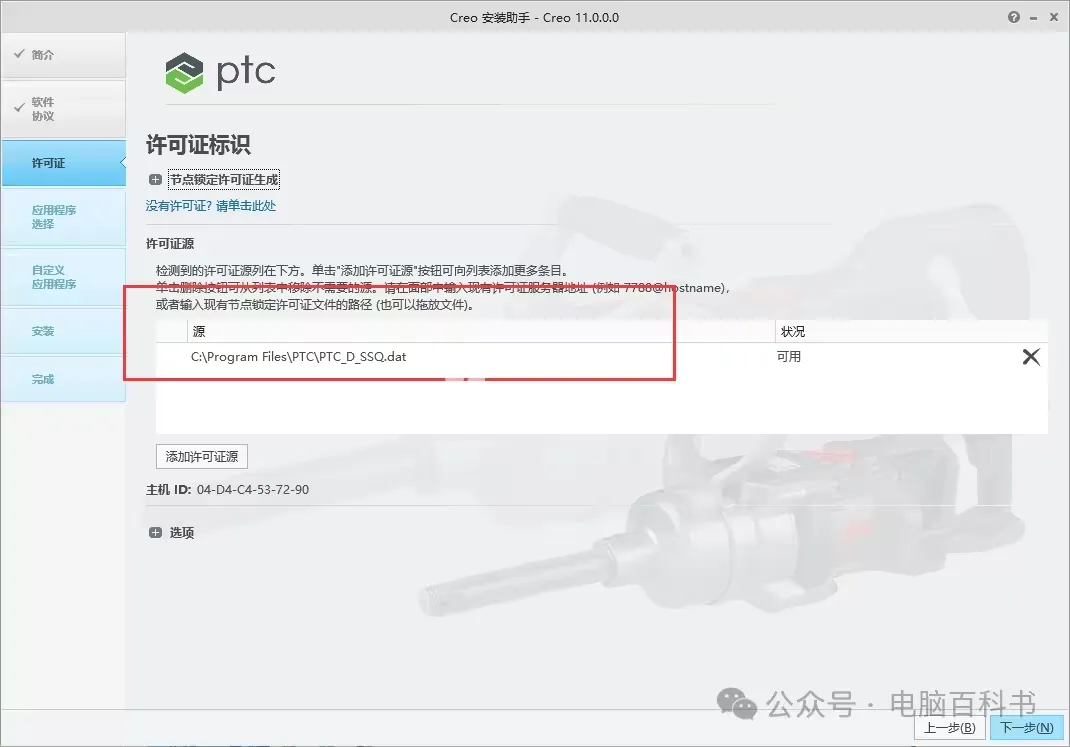Open the 简介 step
The width and height of the screenshot is (1070, 747).
point(63,55)
